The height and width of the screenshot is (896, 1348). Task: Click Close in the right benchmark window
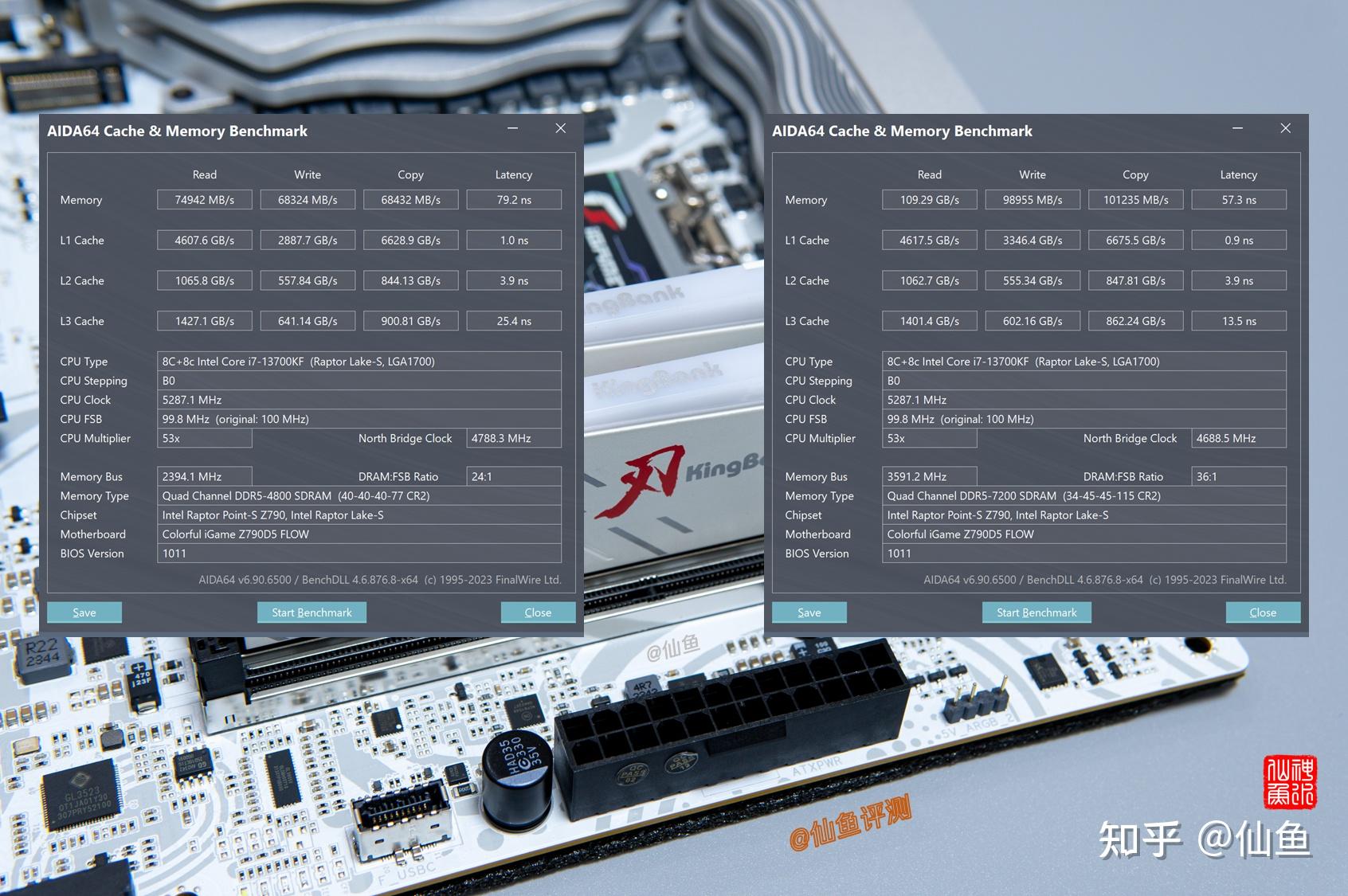(1263, 612)
